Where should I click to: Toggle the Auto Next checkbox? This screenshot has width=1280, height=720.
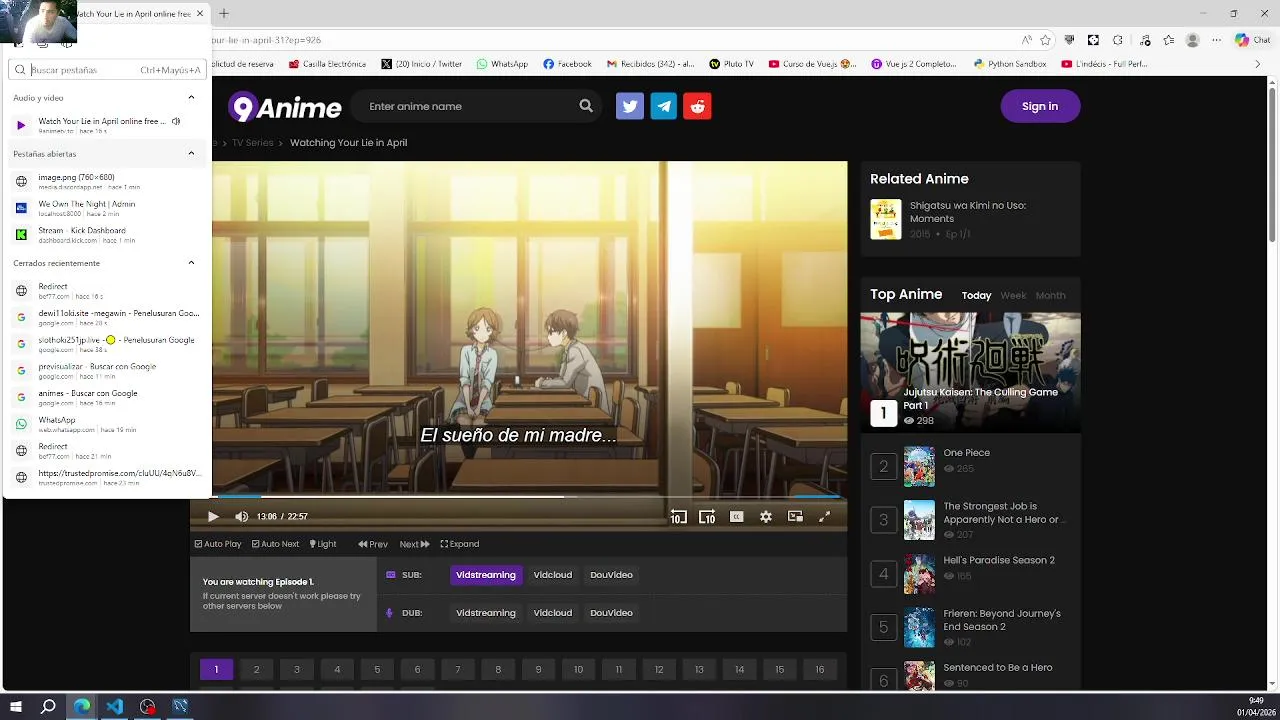pyautogui.click(x=275, y=544)
